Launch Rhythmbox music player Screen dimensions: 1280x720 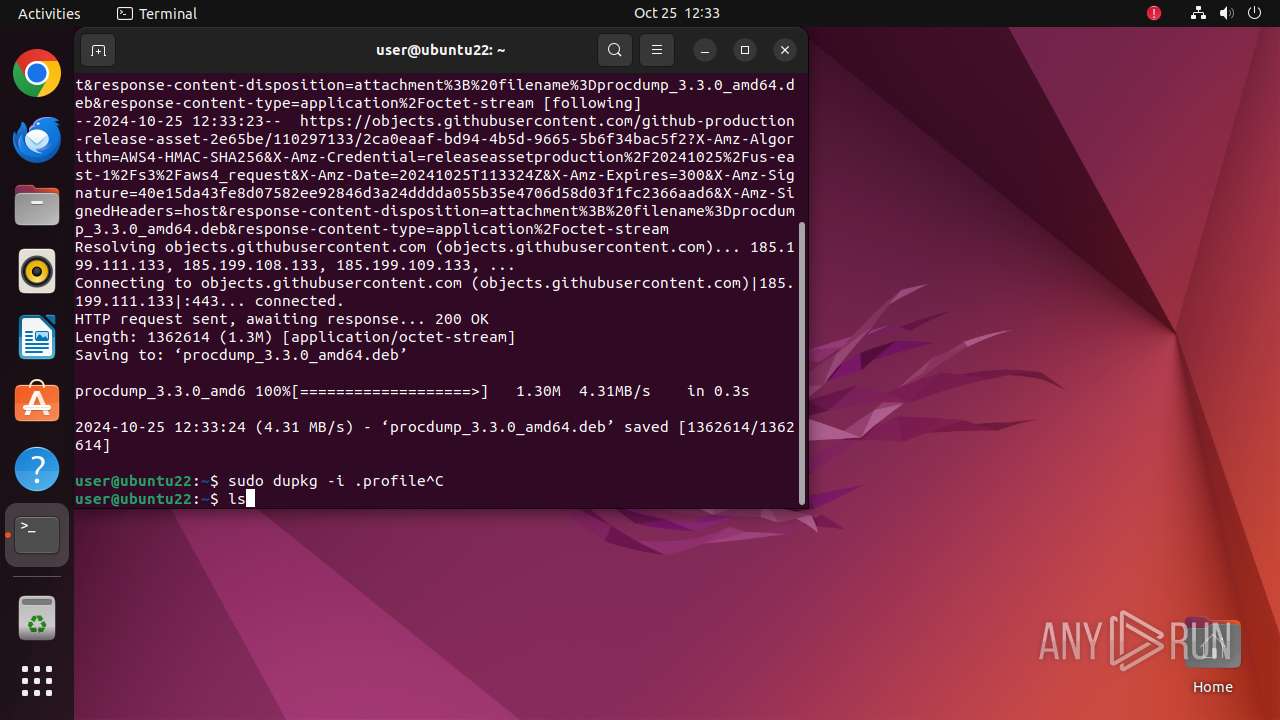point(37,271)
